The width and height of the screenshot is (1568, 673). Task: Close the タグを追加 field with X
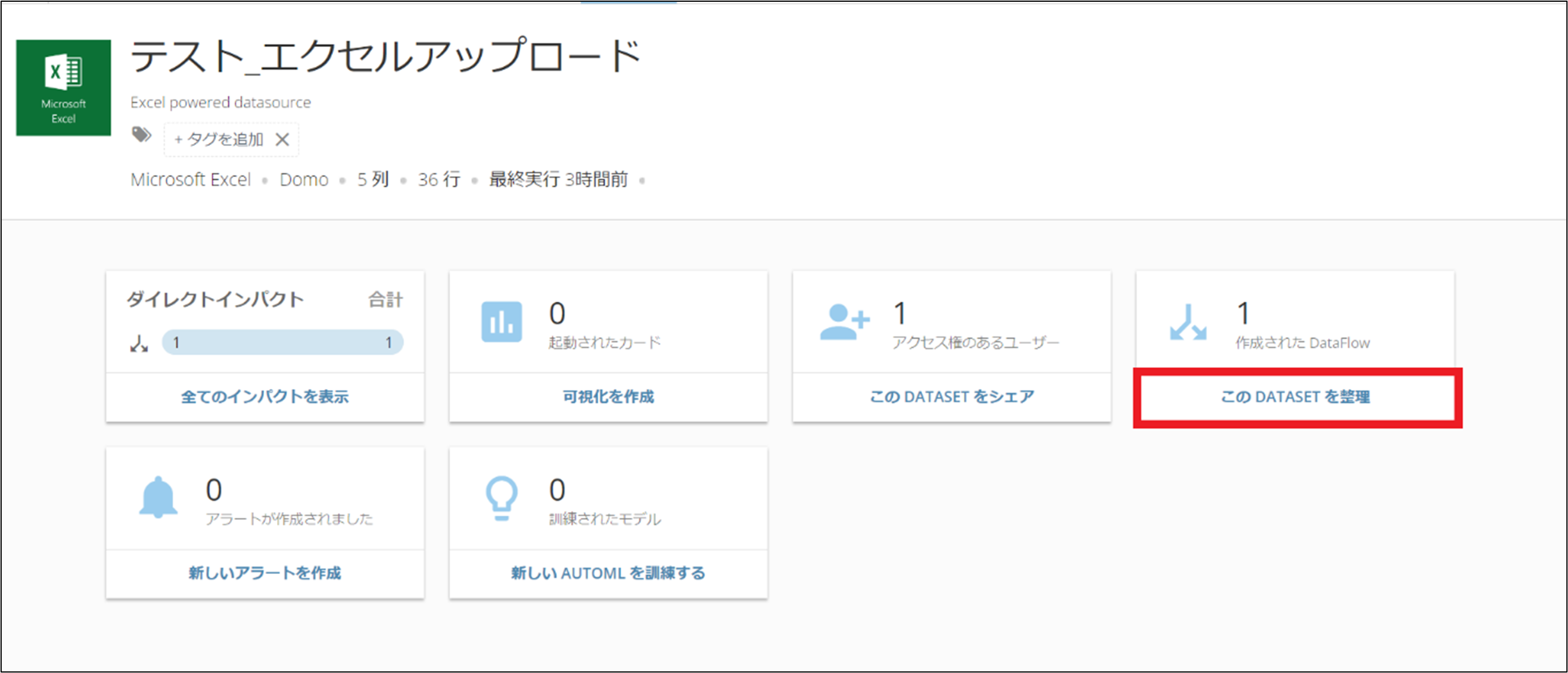[x=282, y=140]
